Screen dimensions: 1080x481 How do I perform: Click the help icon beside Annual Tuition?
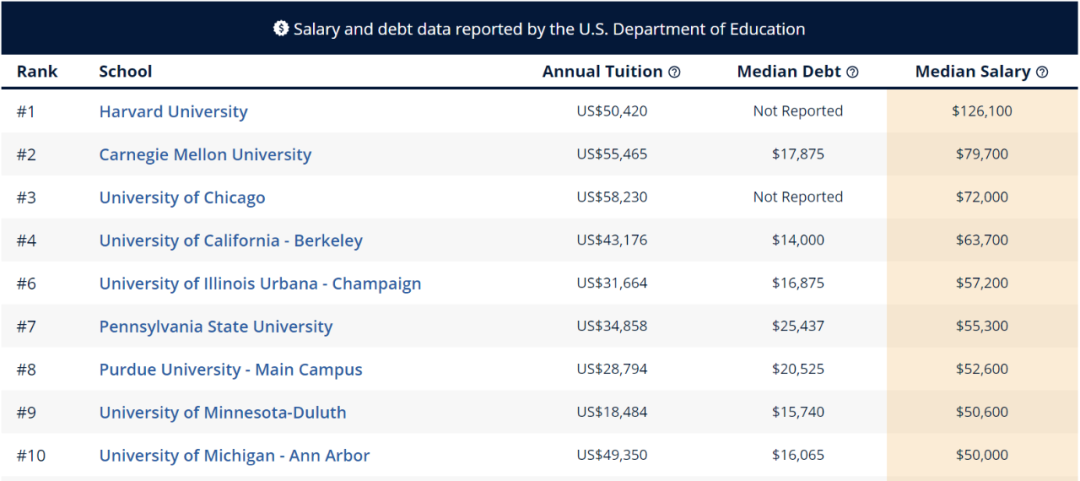pos(675,72)
